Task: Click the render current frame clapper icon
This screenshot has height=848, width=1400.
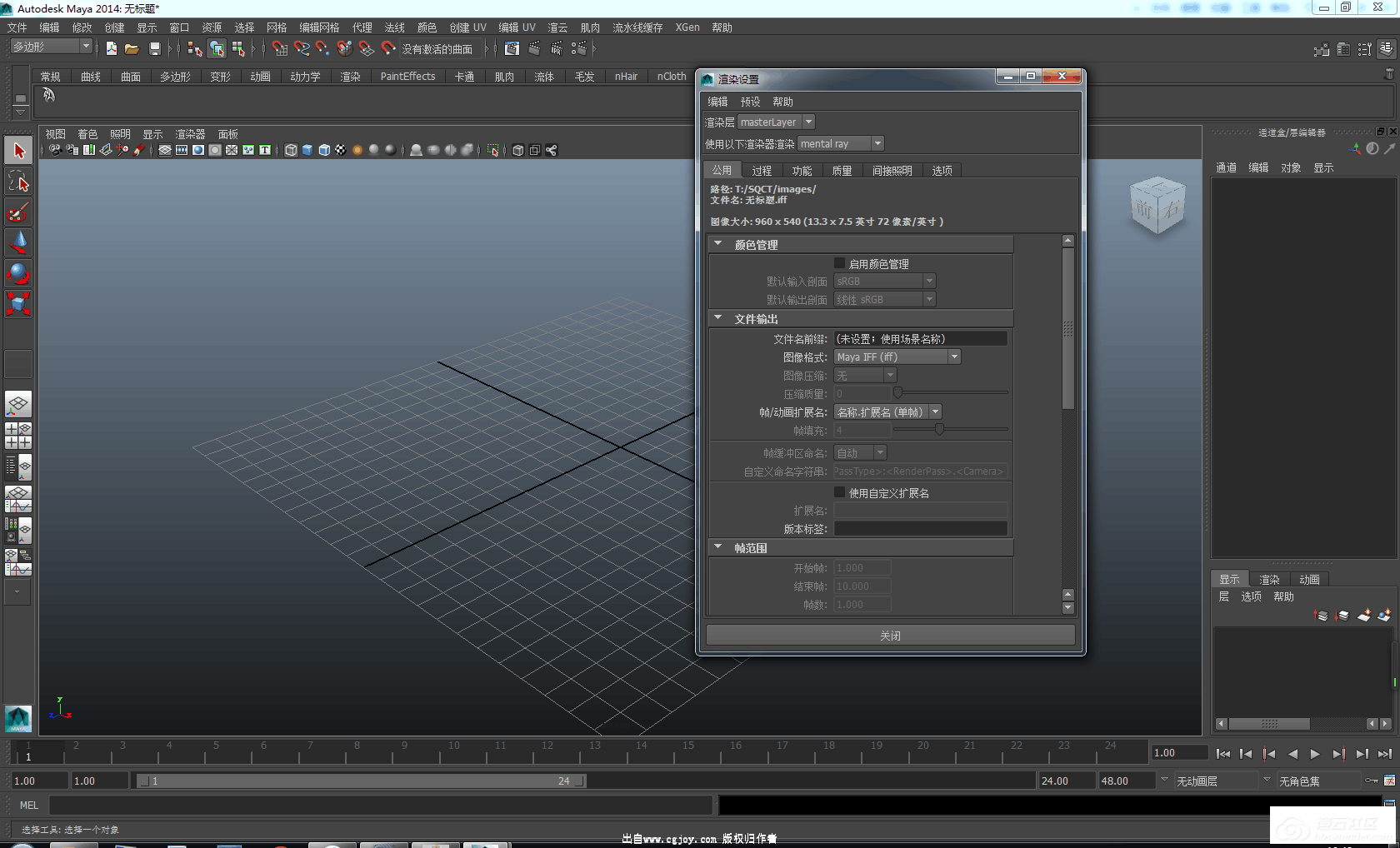Action: (x=534, y=49)
